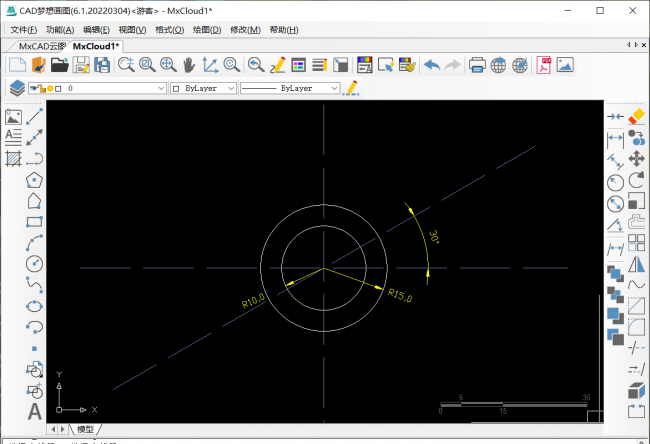Open the 视图(V) menu
This screenshot has height=444, width=650.
pyautogui.click(x=132, y=30)
